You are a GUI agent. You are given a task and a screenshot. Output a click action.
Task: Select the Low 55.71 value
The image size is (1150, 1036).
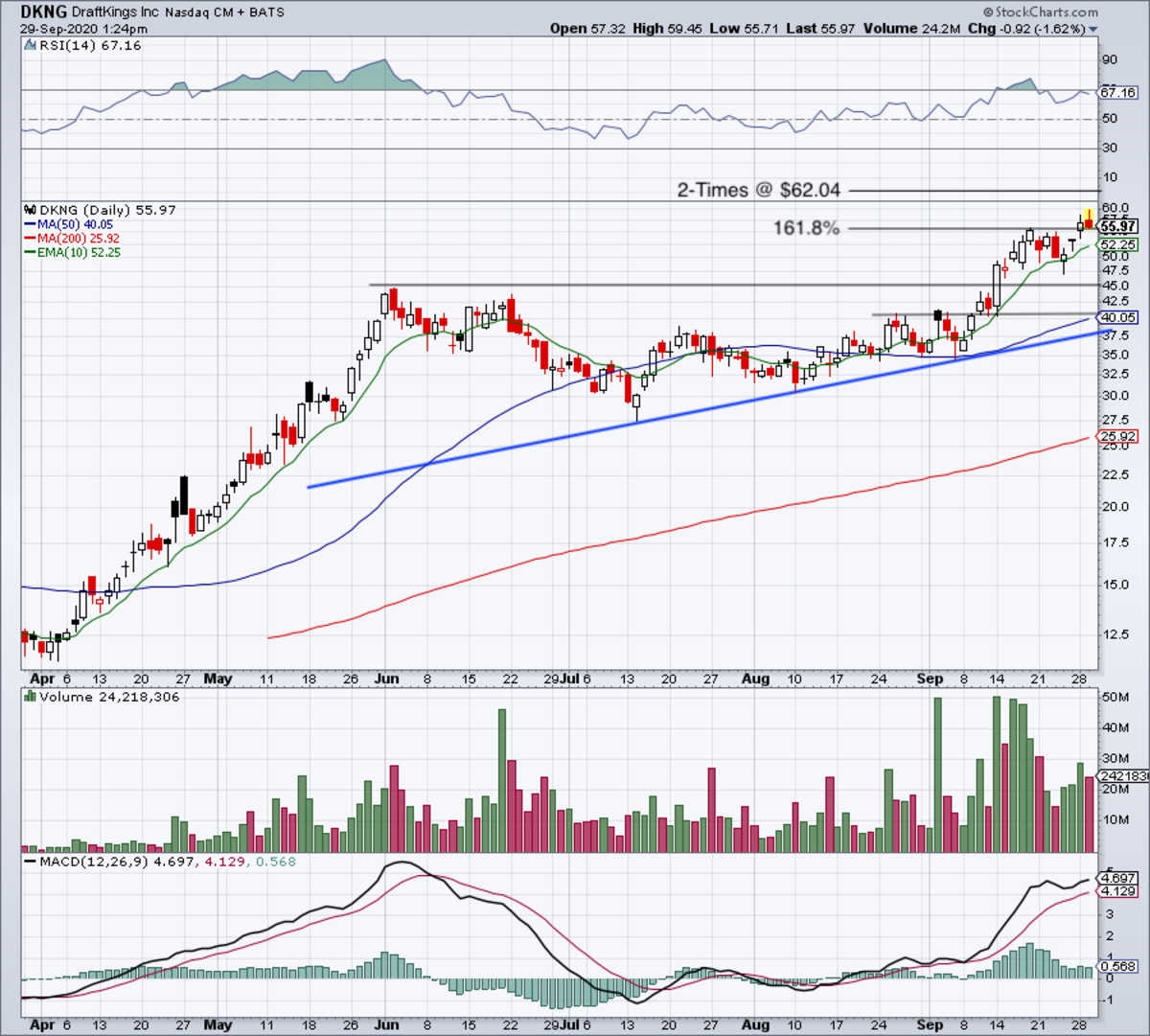click(x=747, y=29)
